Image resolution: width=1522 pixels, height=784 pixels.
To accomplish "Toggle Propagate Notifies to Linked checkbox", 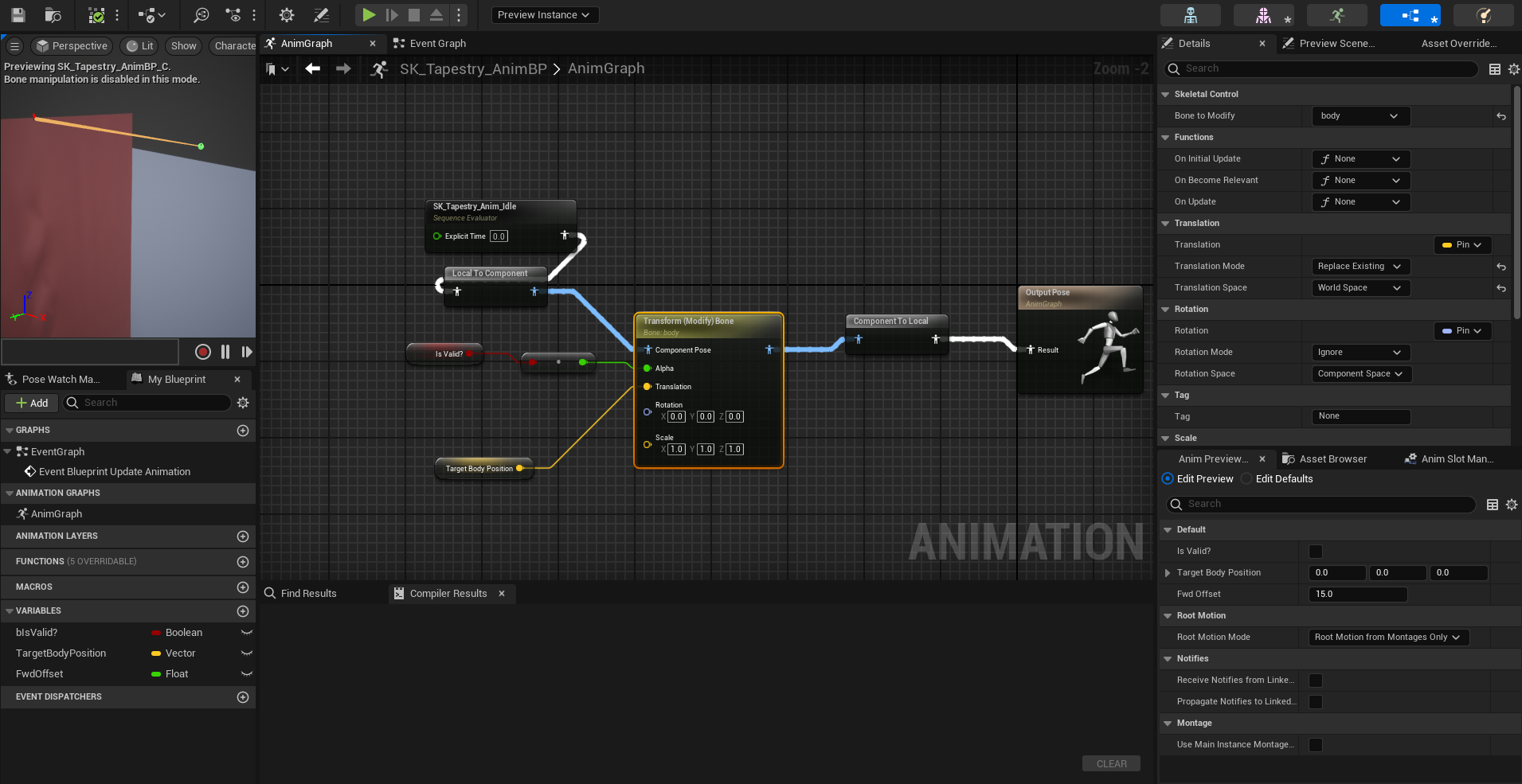I will pos(1316,702).
